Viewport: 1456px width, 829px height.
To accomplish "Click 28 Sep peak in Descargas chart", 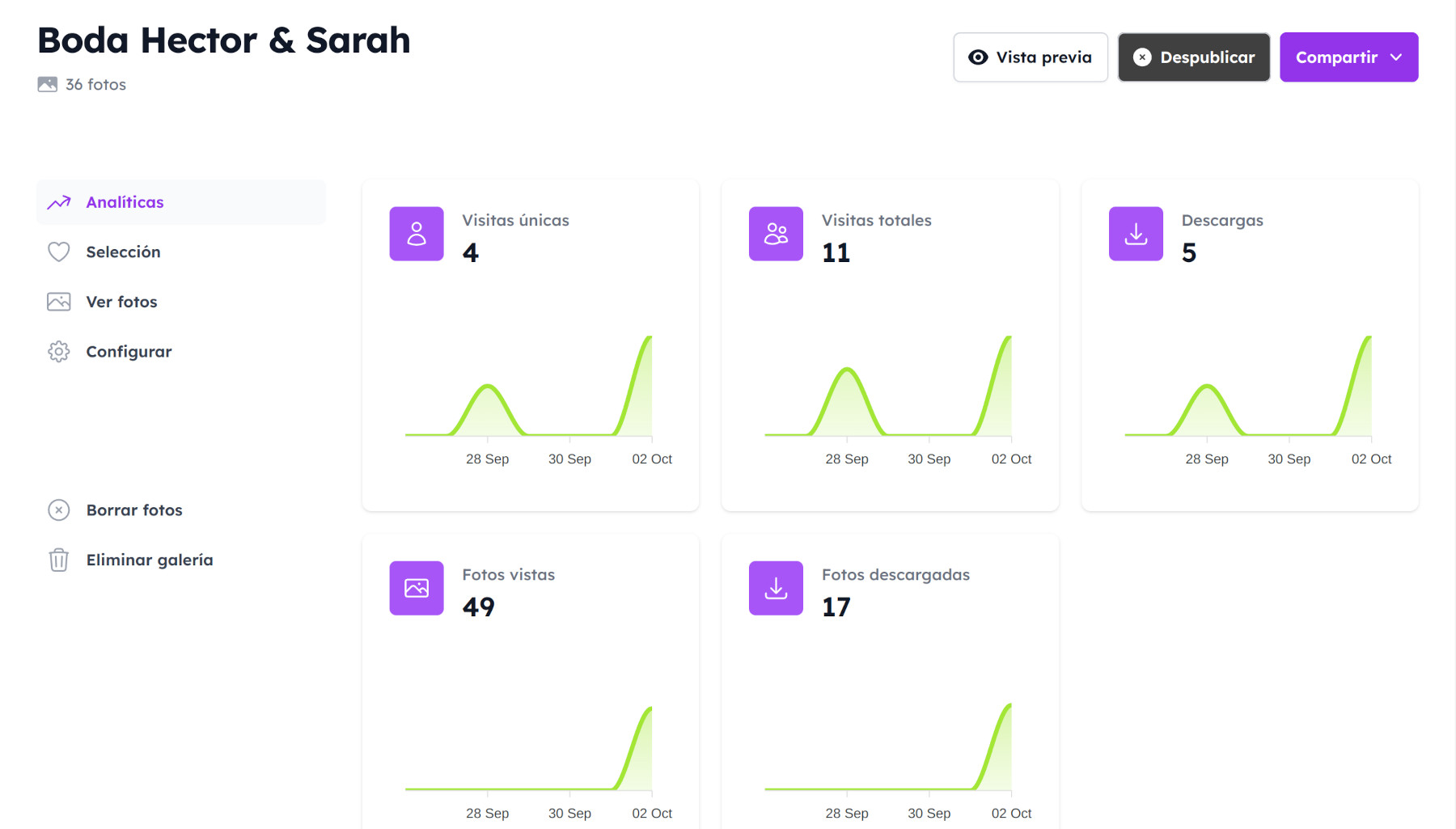I will coord(1207,387).
